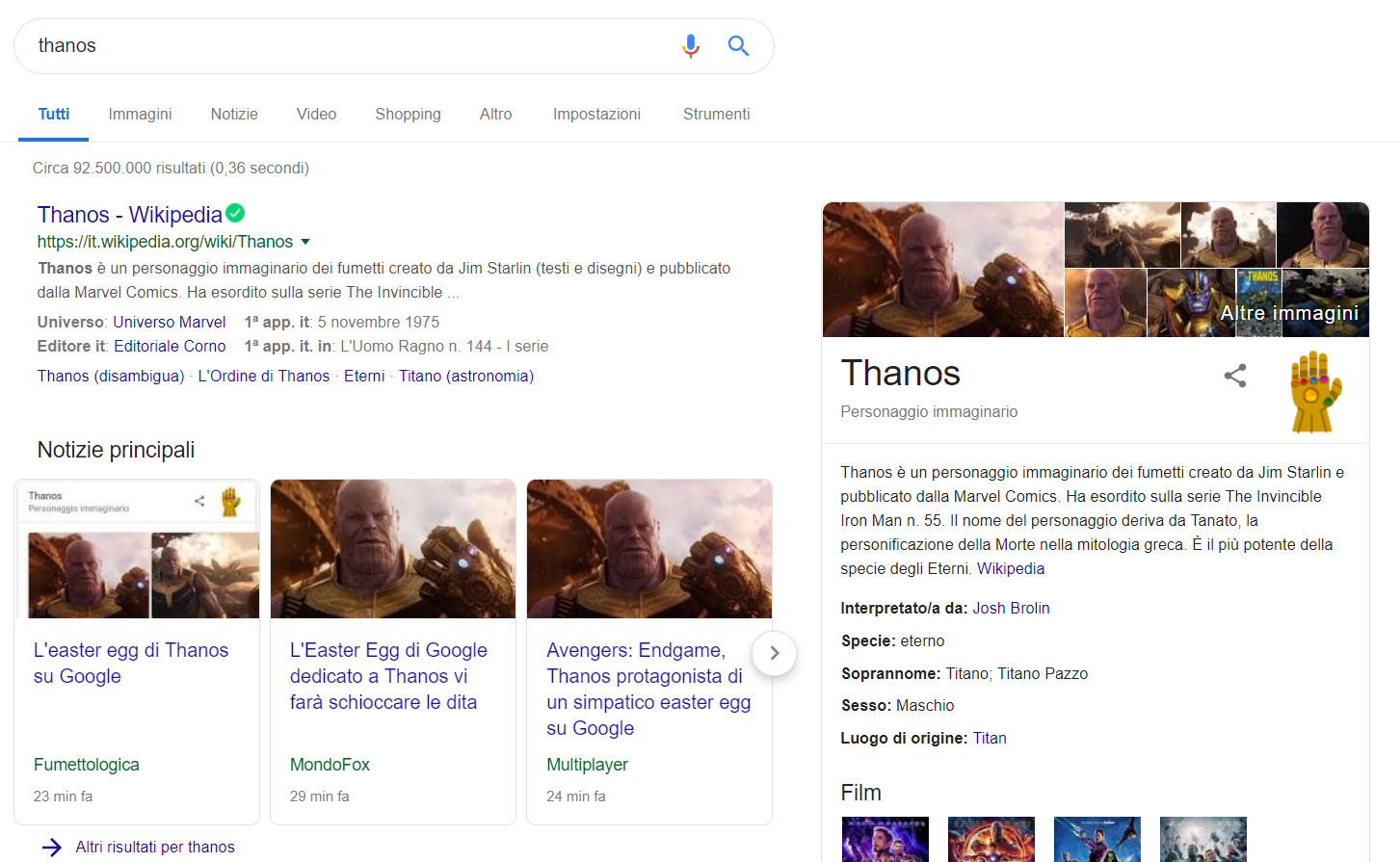Screen dimensions: 1400x862
Task: Expand the dropdown arrow next to Wikipedia URL
Action: point(305,242)
